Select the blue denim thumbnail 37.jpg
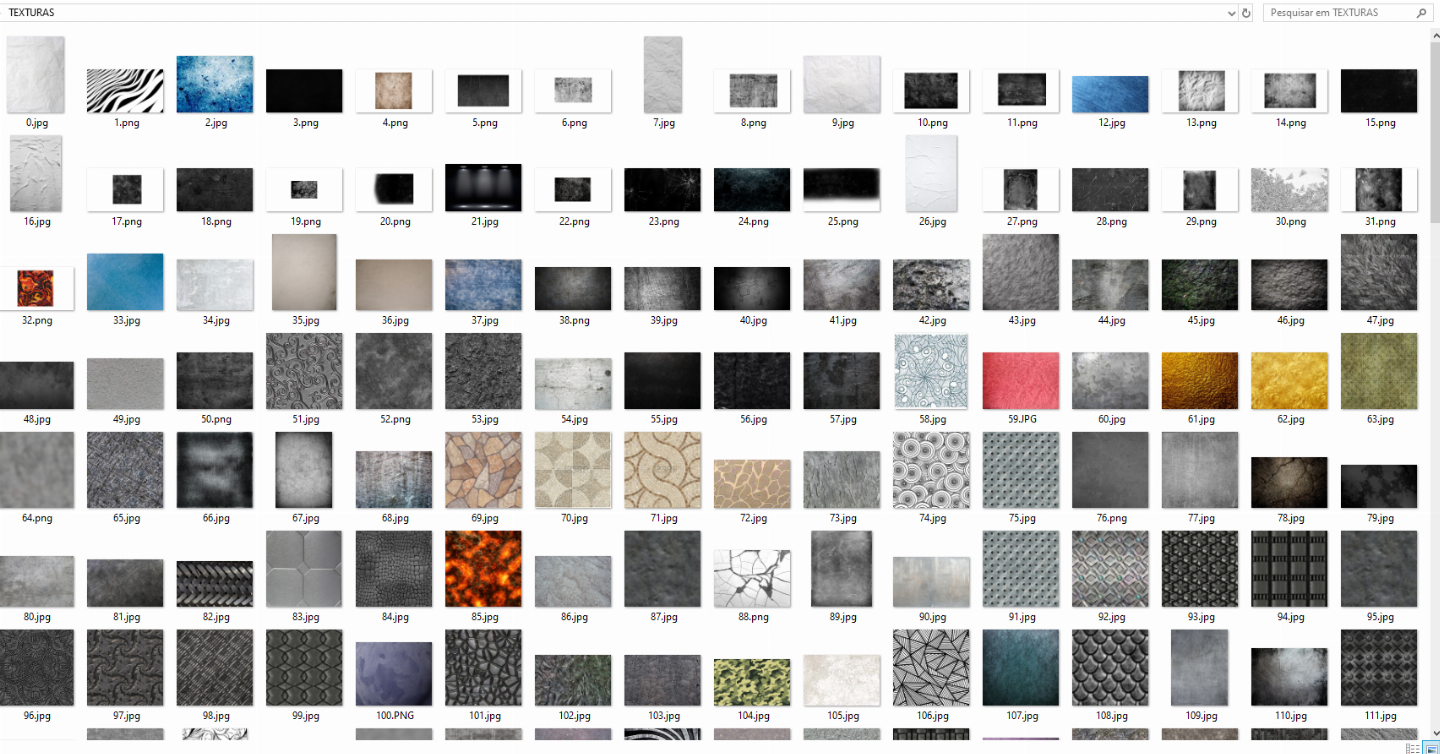Image resolution: width=1440 pixels, height=754 pixels. click(484, 285)
